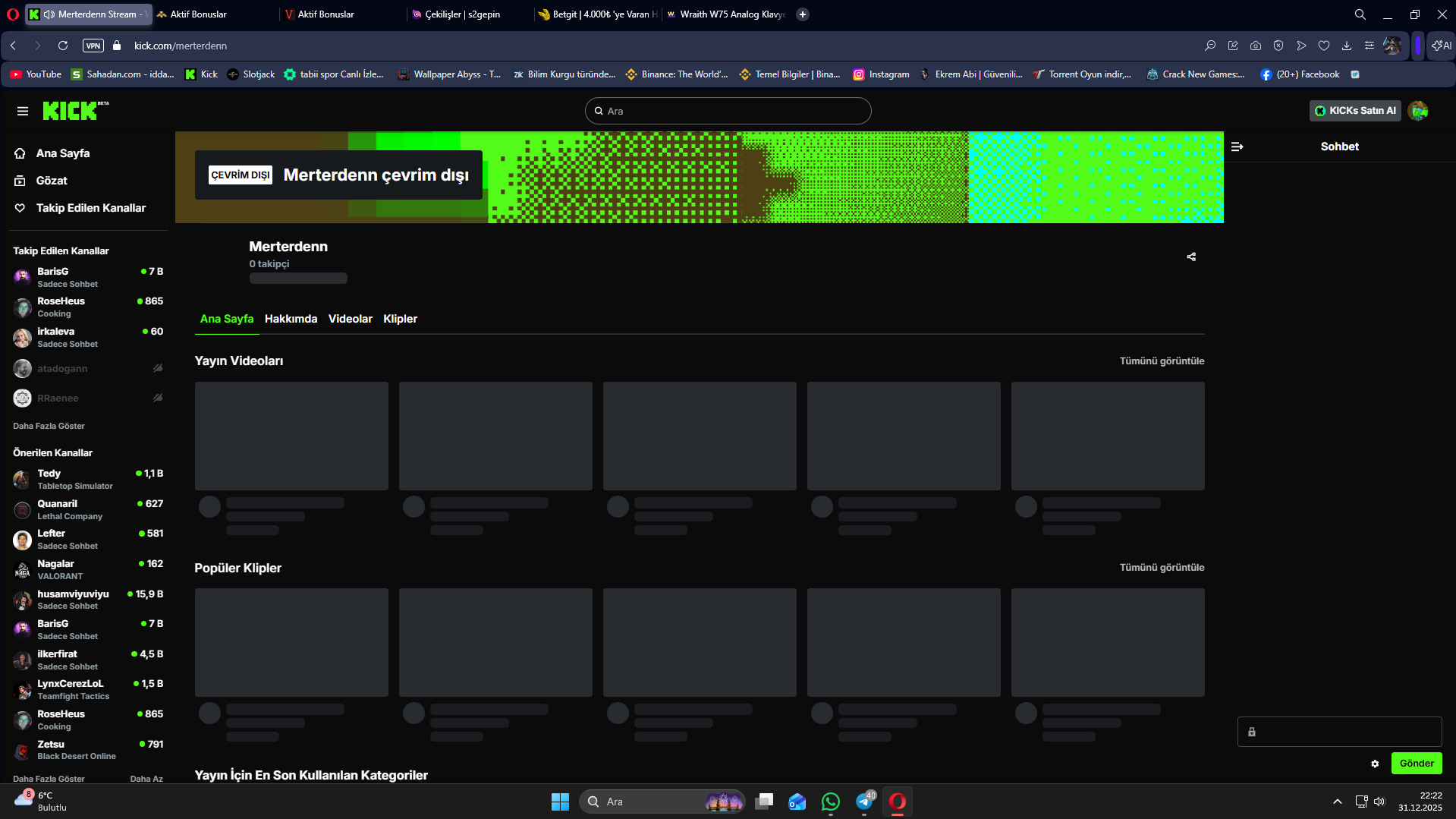Open the chat collapse arrow icon

(x=1237, y=146)
